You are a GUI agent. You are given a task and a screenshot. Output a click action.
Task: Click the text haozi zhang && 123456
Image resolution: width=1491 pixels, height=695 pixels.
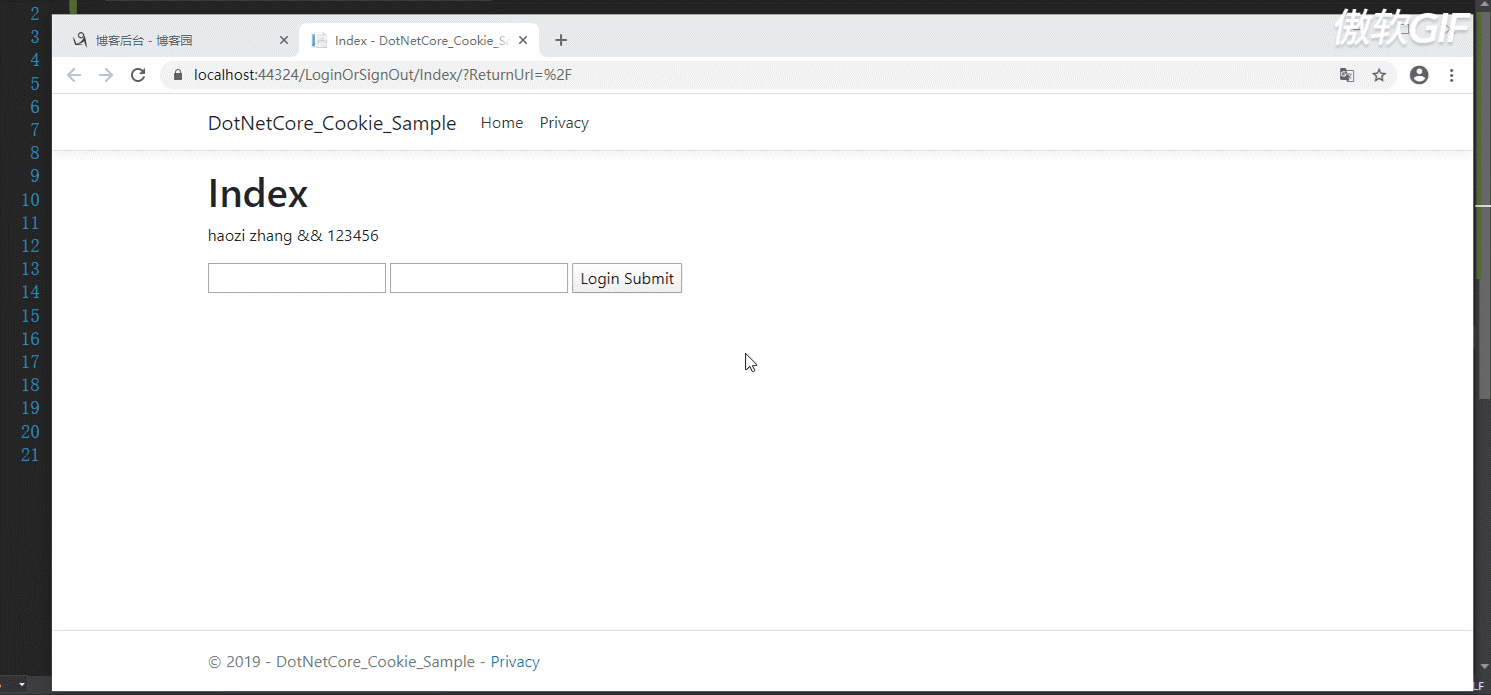293,236
